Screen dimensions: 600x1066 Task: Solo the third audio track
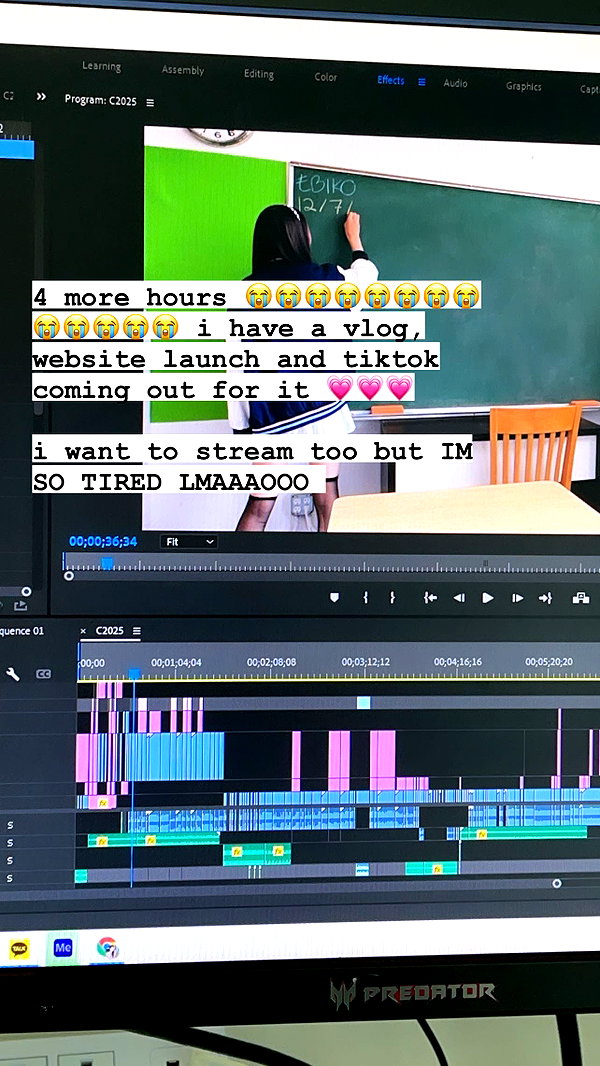pos(10,861)
